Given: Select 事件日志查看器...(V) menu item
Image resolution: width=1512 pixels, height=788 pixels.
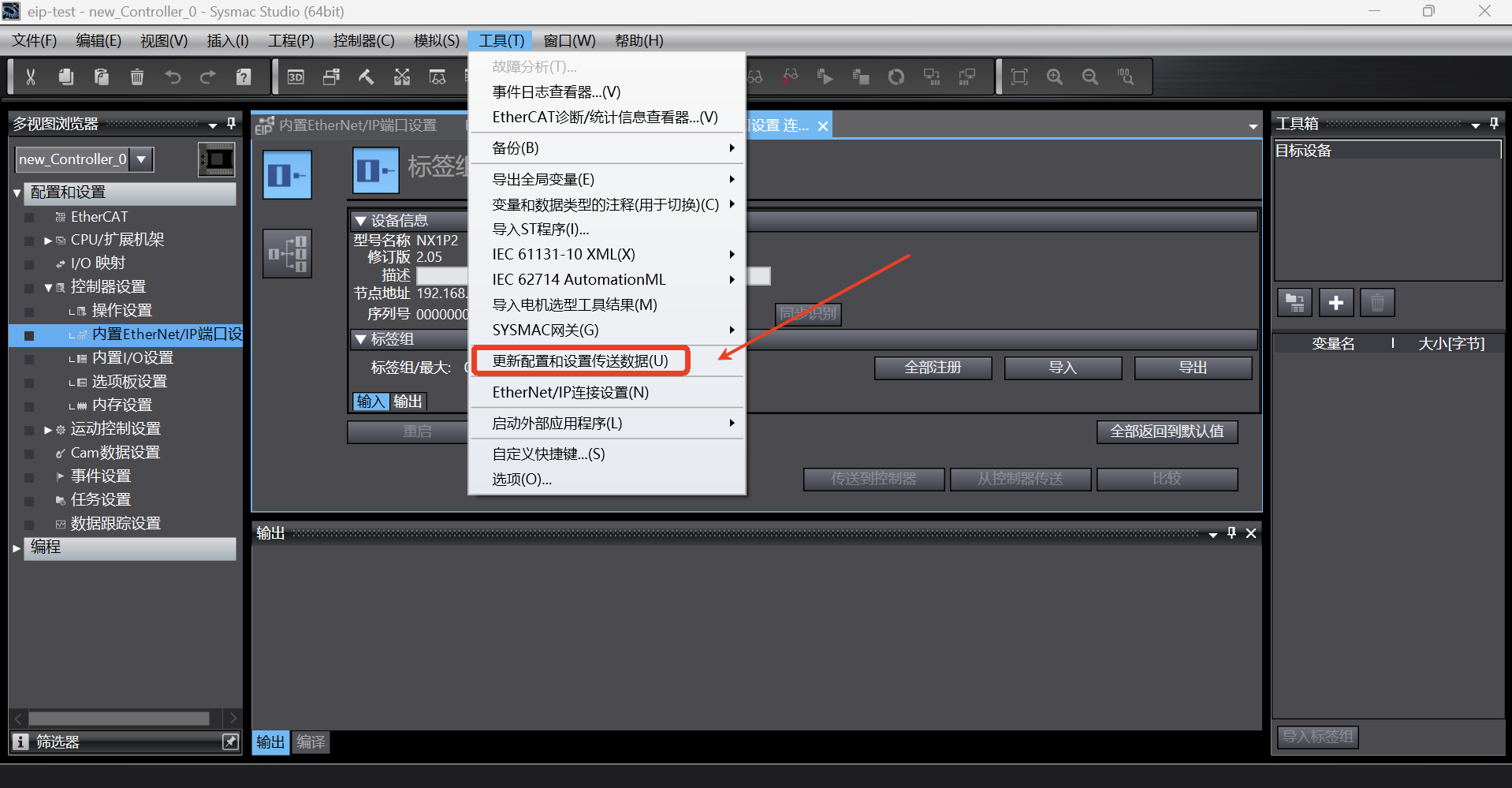Looking at the screenshot, I should tap(607, 92).
